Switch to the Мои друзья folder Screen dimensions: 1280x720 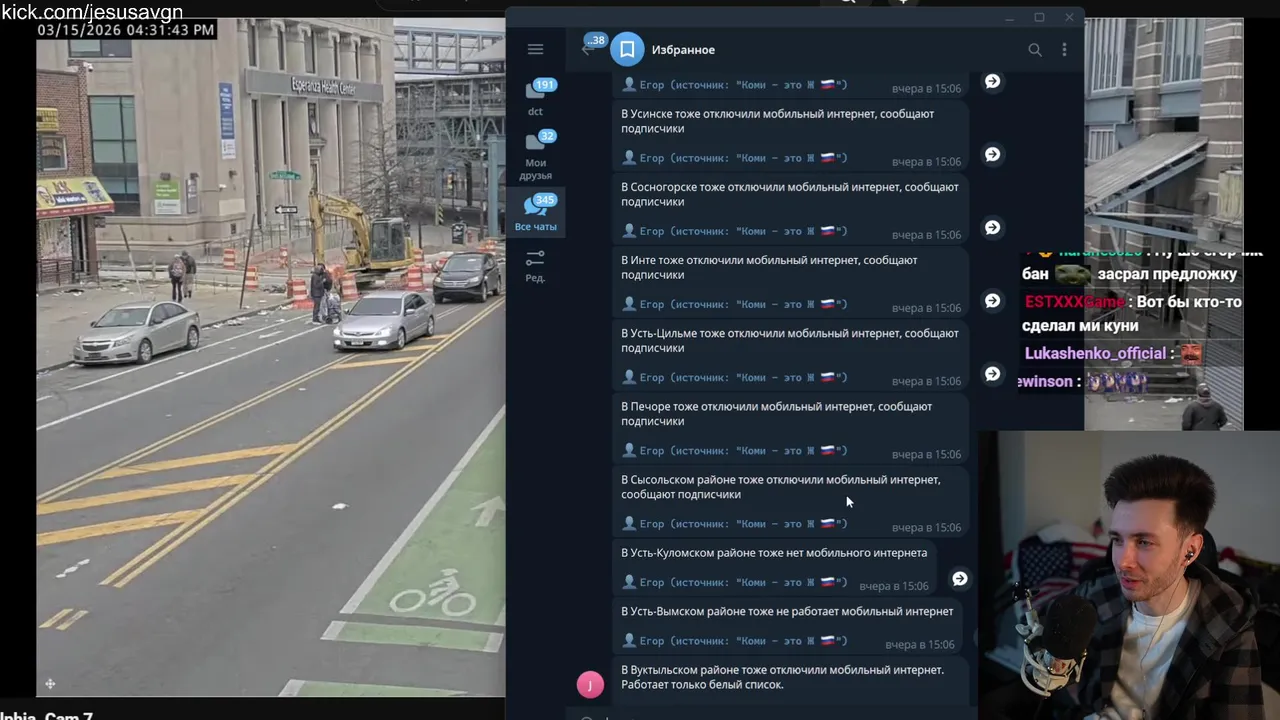tap(536, 155)
